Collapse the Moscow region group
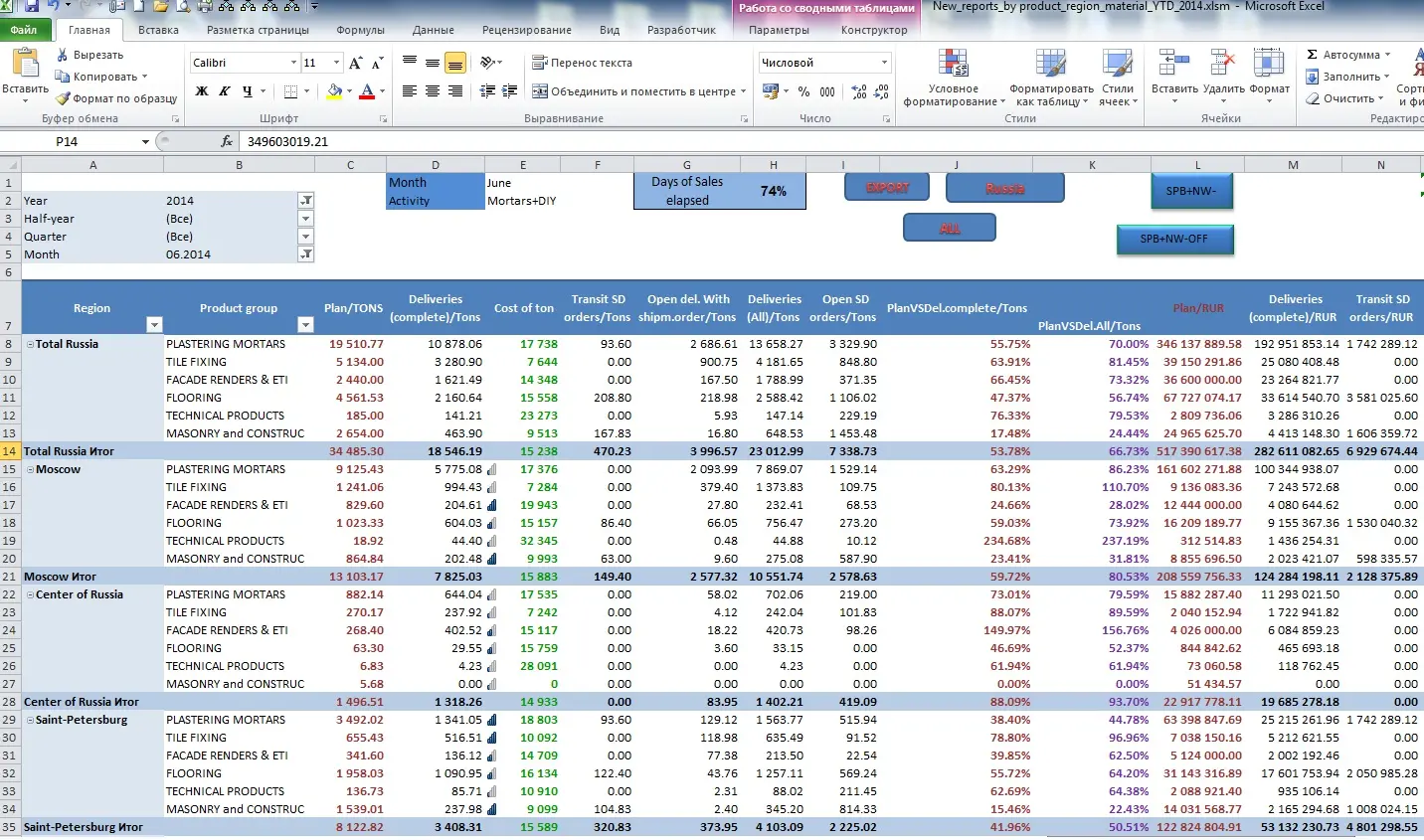1424x840 pixels. pyautogui.click(x=30, y=469)
